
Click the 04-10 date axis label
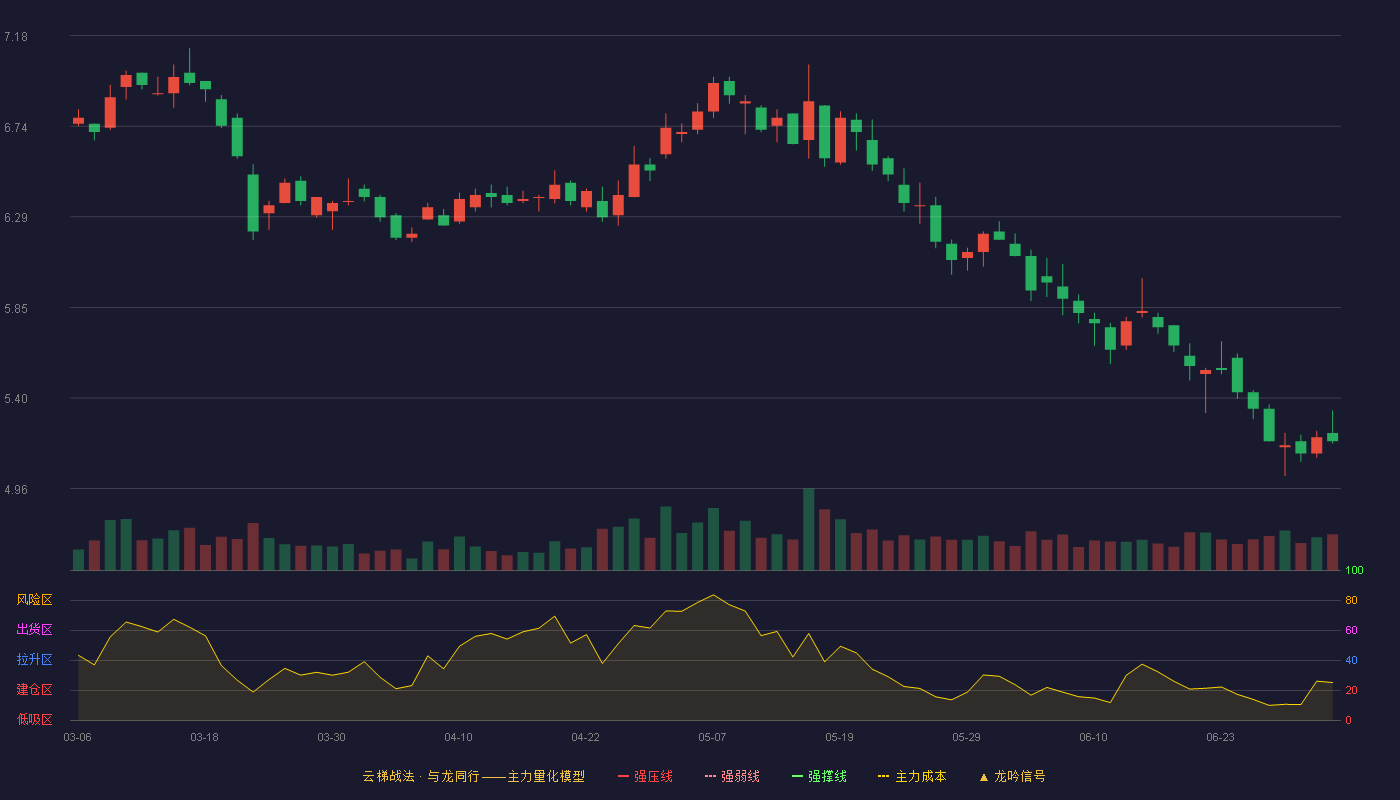click(458, 737)
